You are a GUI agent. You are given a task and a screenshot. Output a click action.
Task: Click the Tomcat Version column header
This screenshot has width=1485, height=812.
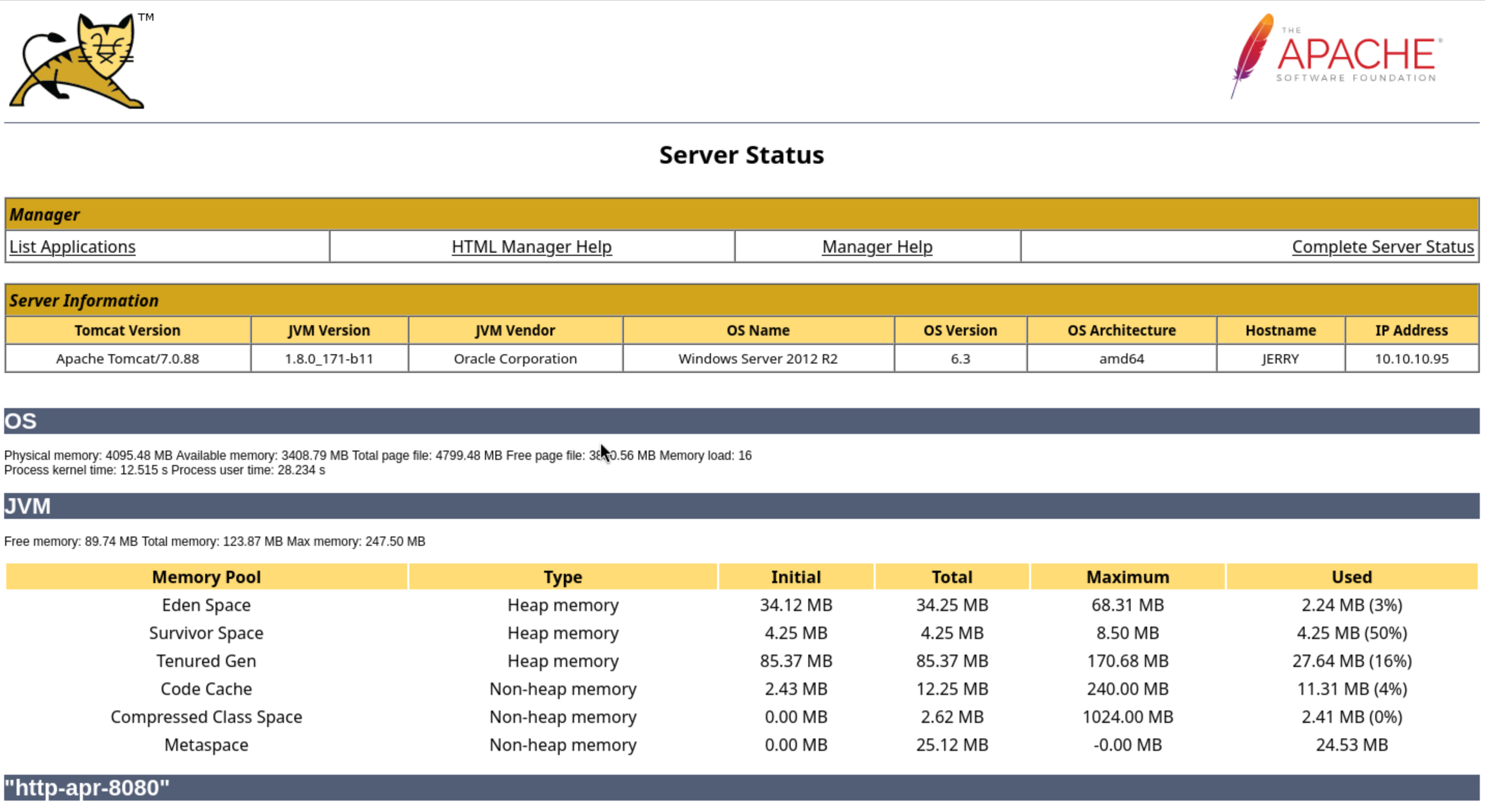pyautogui.click(x=127, y=330)
